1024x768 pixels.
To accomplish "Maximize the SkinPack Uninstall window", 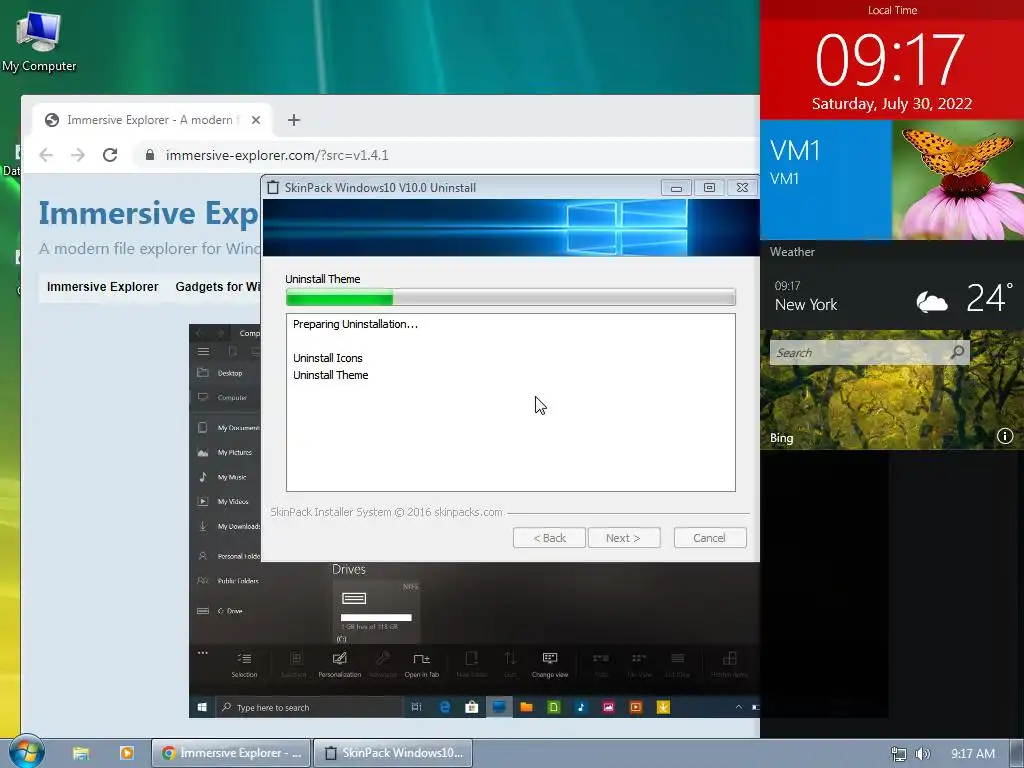I will coord(709,187).
